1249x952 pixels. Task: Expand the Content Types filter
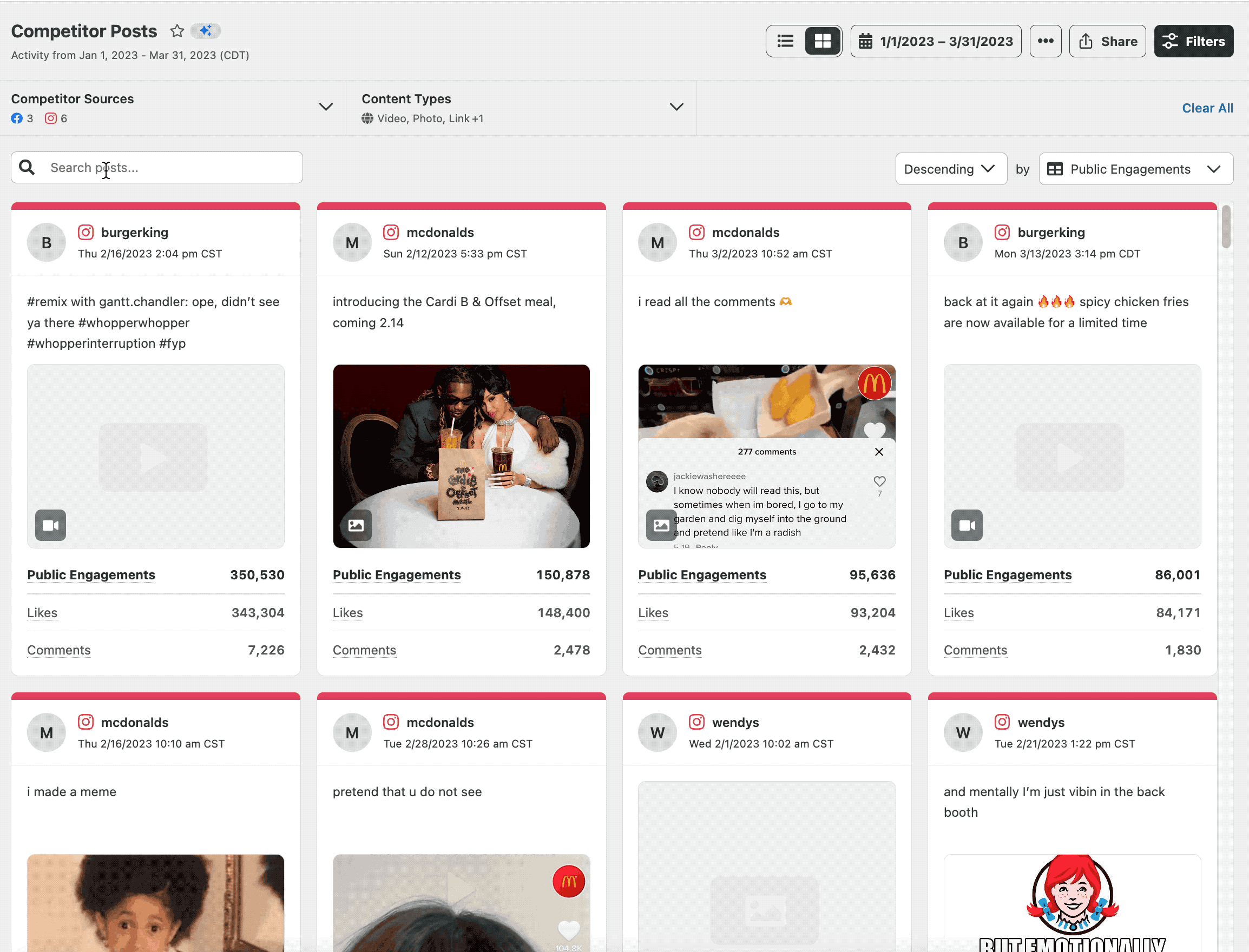point(522,108)
